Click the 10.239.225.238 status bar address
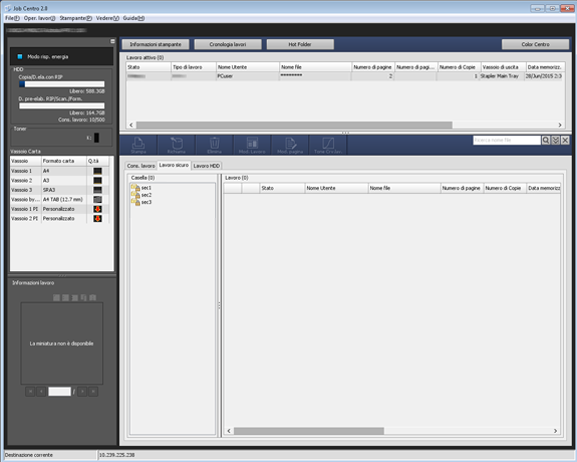577x462 pixels. [x=117, y=455]
